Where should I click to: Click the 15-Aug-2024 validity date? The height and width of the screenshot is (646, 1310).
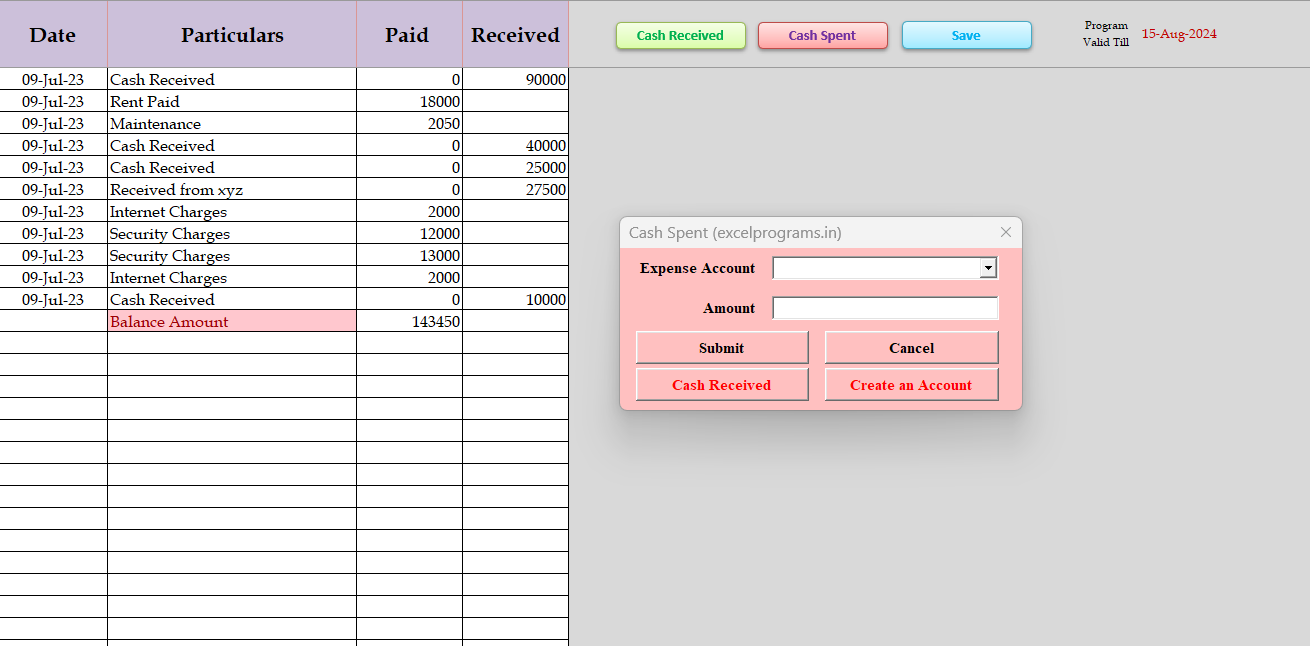(x=1179, y=34)
